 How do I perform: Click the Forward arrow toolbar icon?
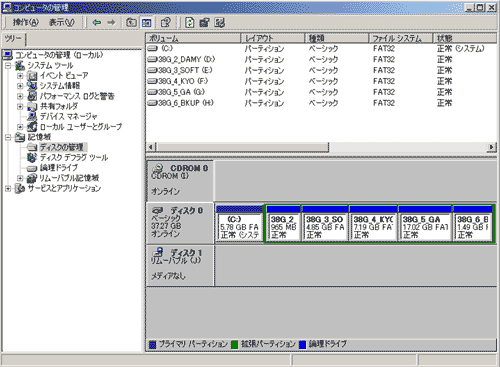pyautogui.click(x=111, y=23)
